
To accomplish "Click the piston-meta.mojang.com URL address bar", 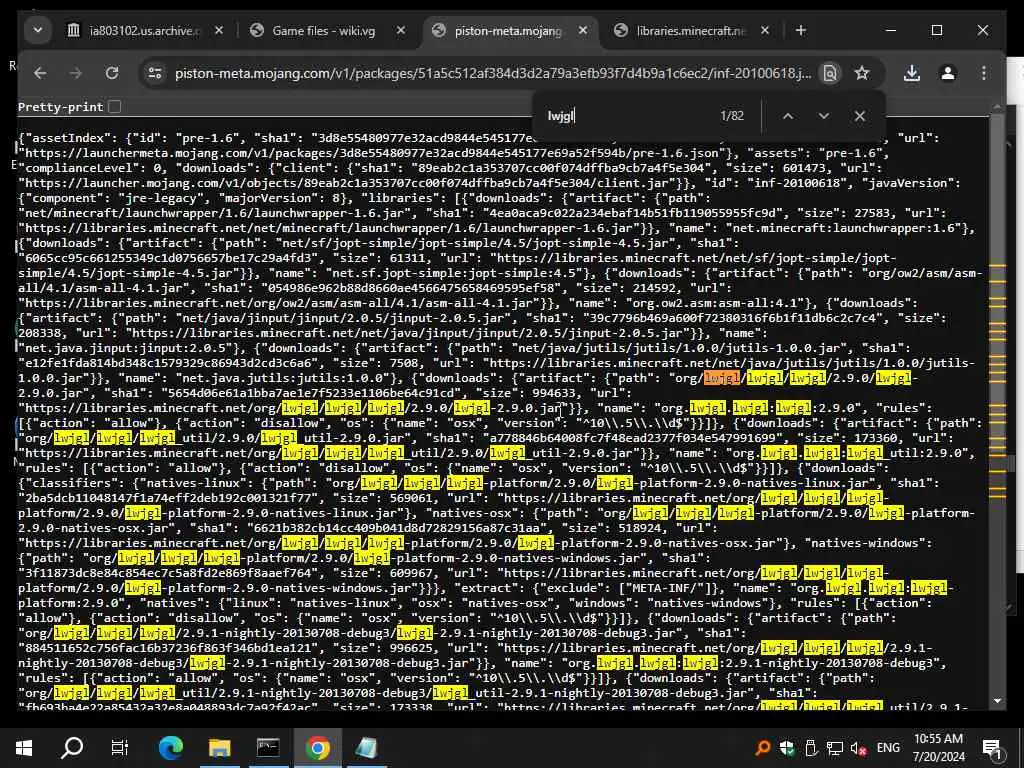I will [x=493, y=73].
